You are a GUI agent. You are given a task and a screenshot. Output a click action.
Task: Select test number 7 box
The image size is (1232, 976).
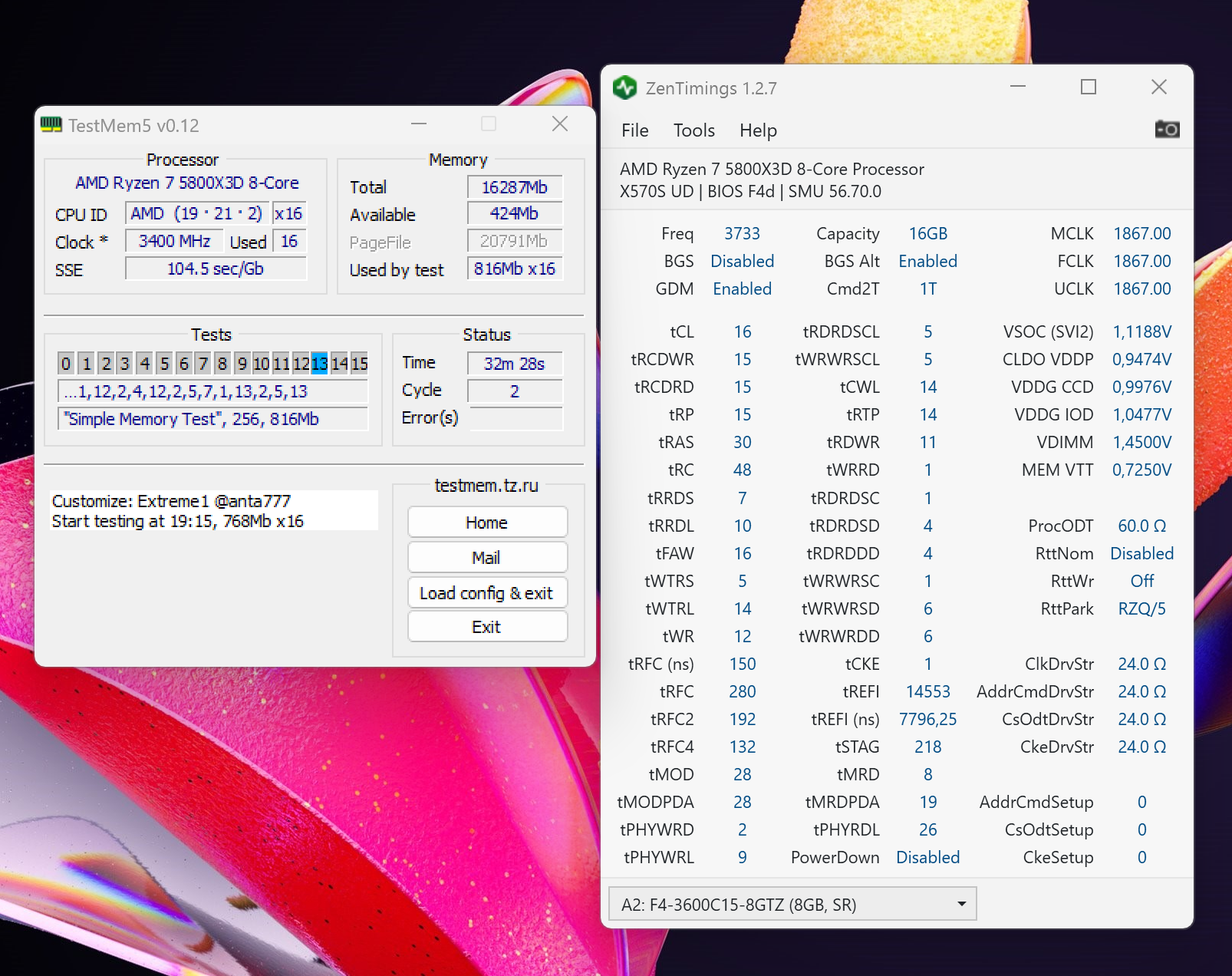(x=203, y=363)
